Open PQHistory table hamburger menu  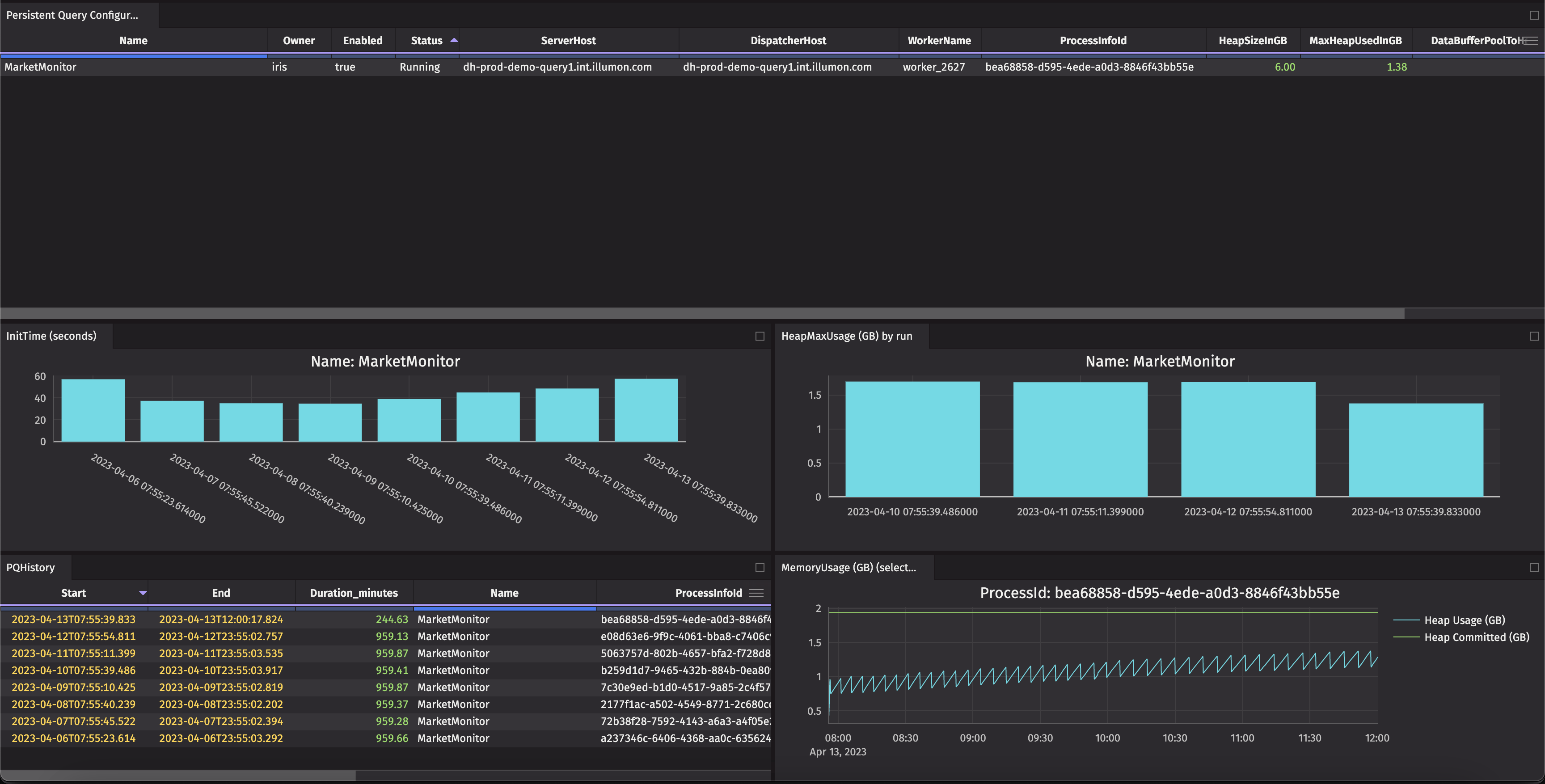756,593
